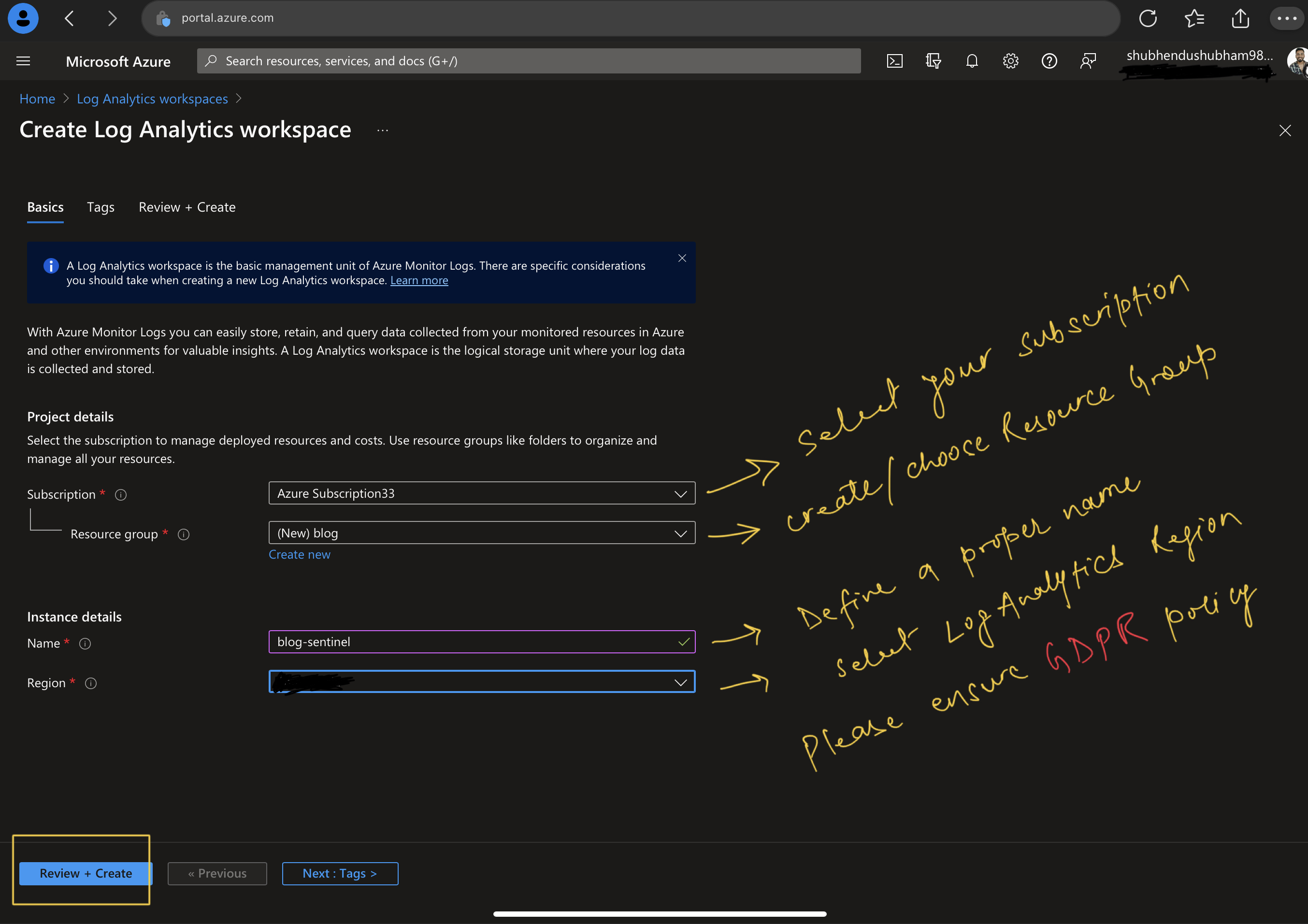Switch to the Tags tab
1308x924 pixels.
click(101, 207)
